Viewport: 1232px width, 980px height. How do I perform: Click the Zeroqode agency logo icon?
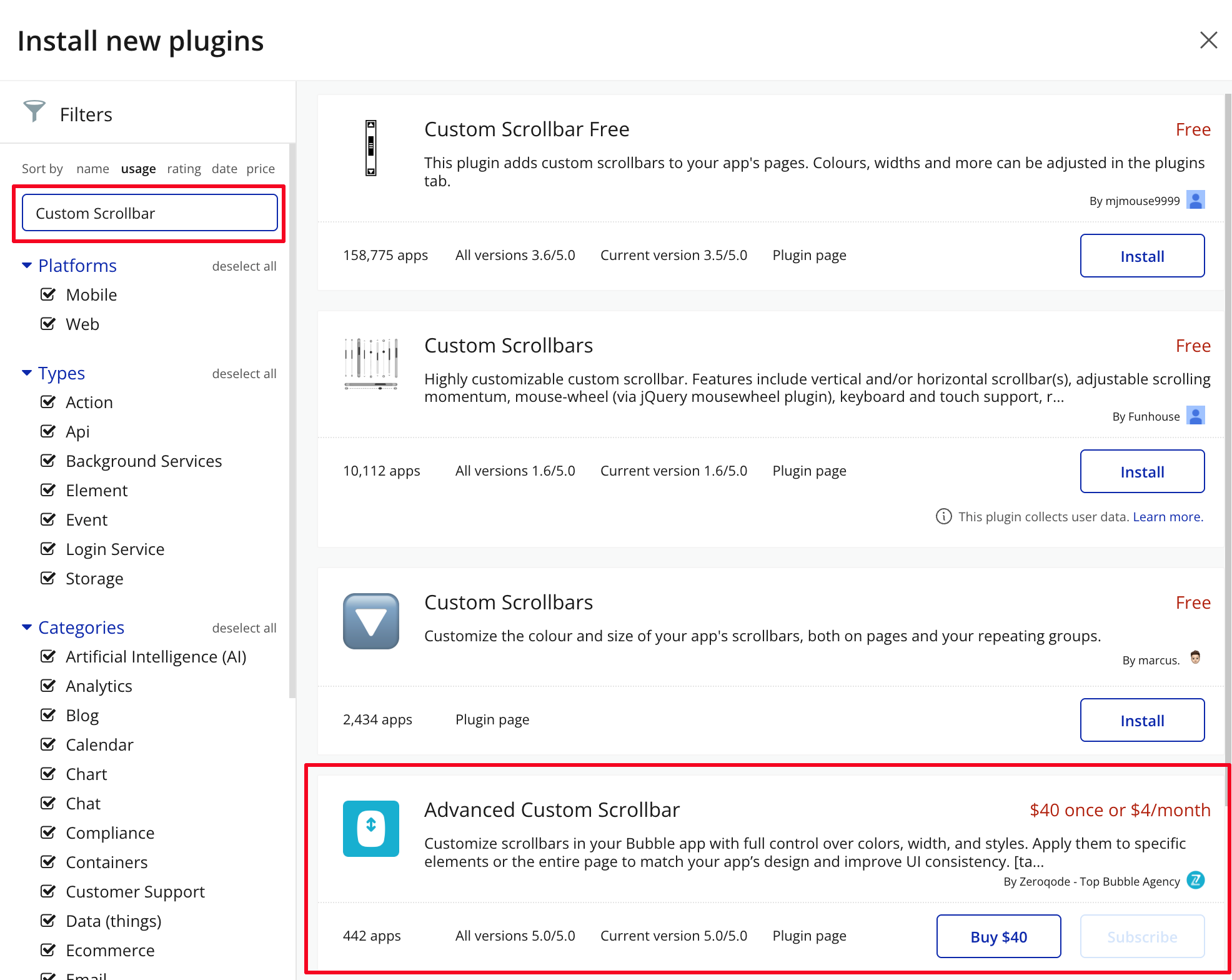[x=1195, y=880]
